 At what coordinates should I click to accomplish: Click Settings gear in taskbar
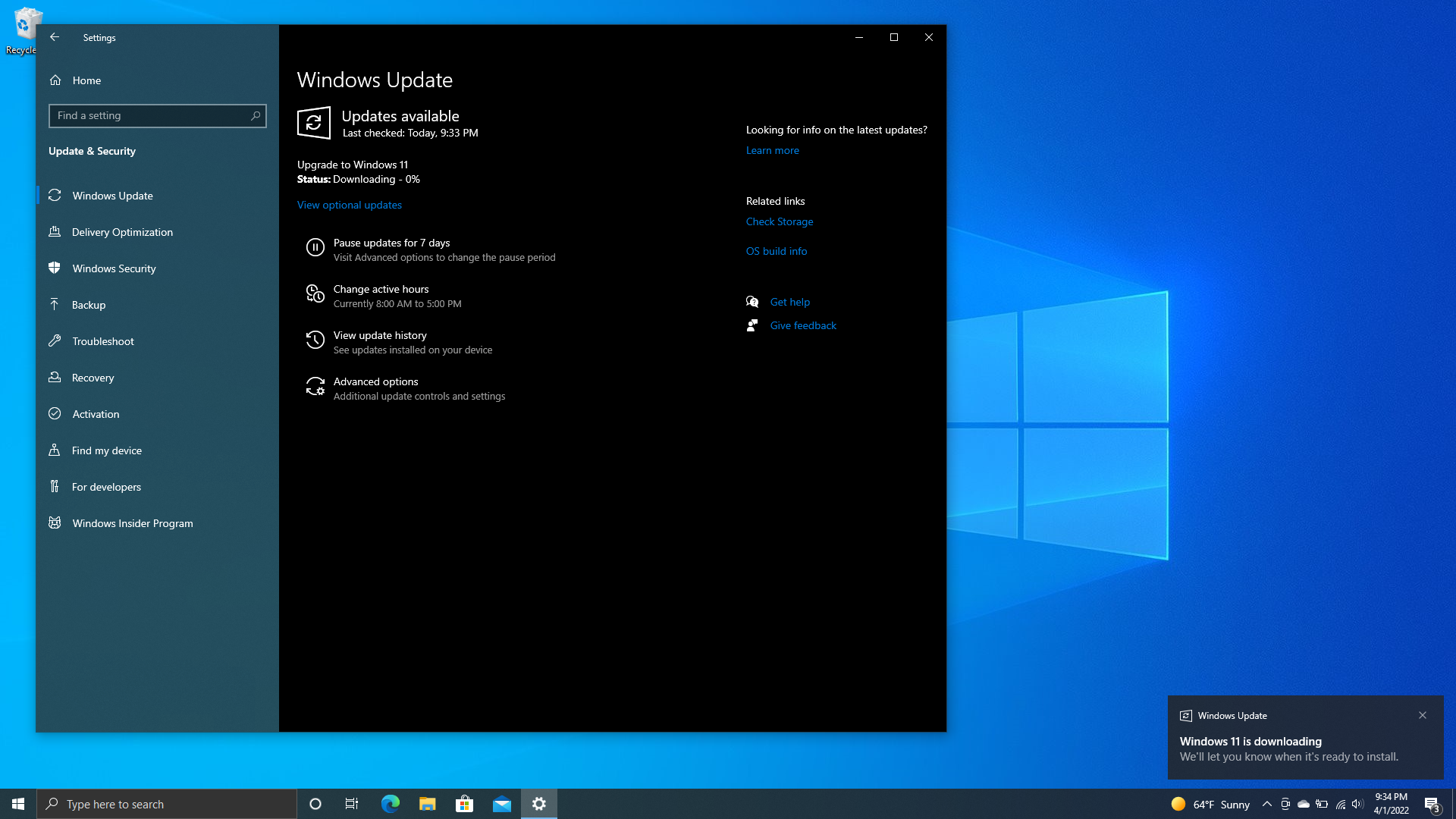point(539,804)
